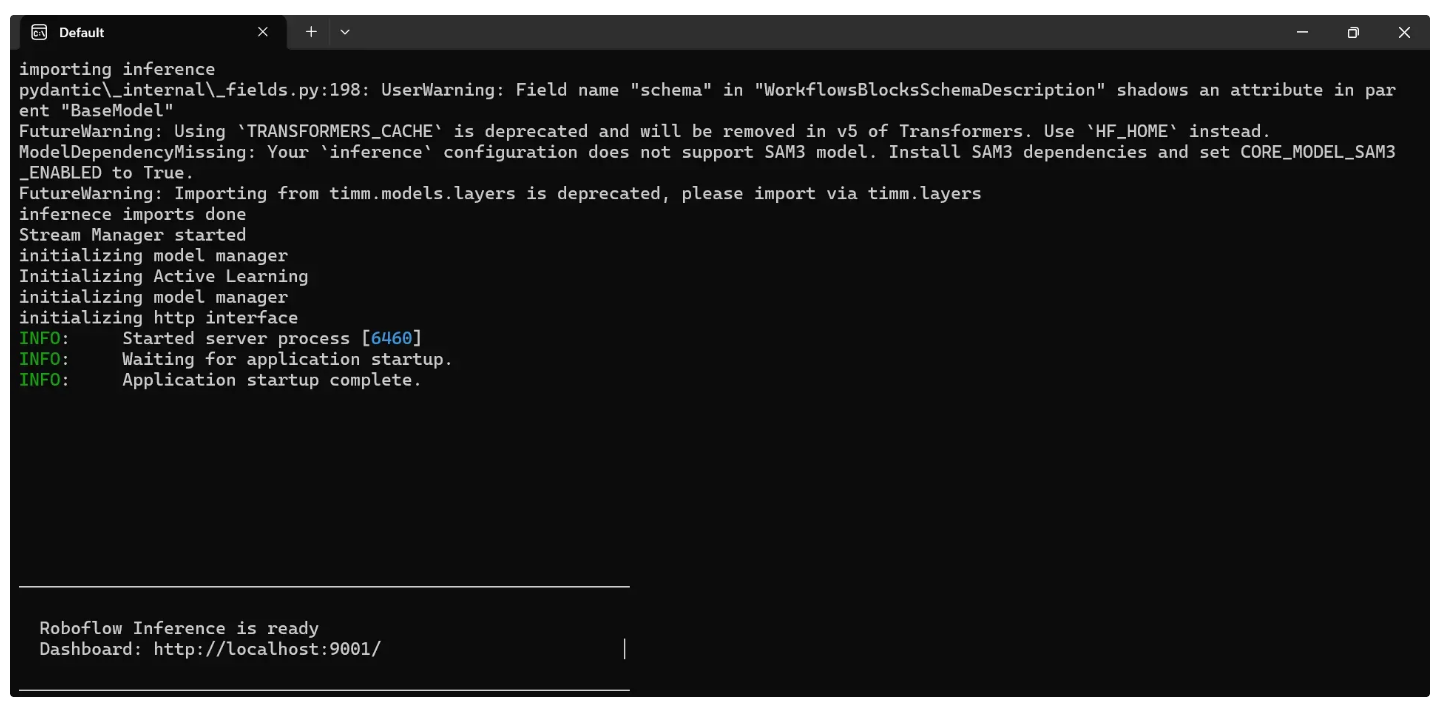Click the "Stream Manager started" line

132,235
